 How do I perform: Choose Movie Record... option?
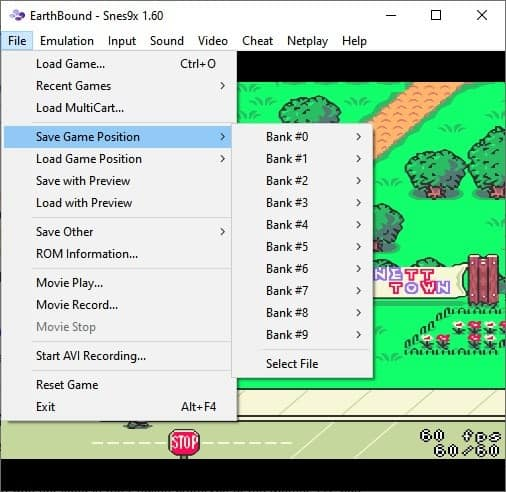point(118,305)
